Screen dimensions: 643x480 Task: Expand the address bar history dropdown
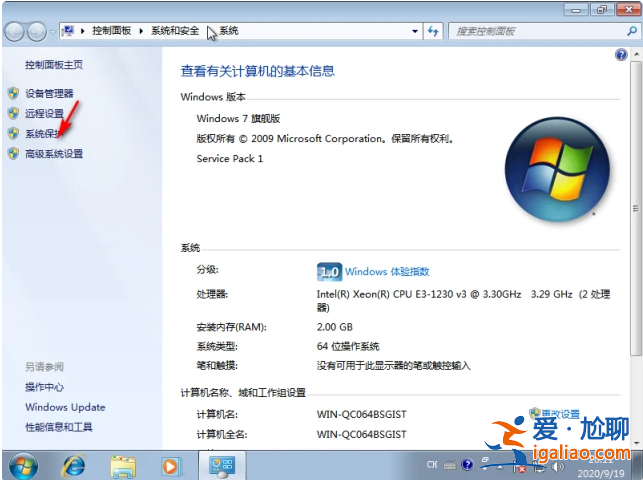[415, 31]
